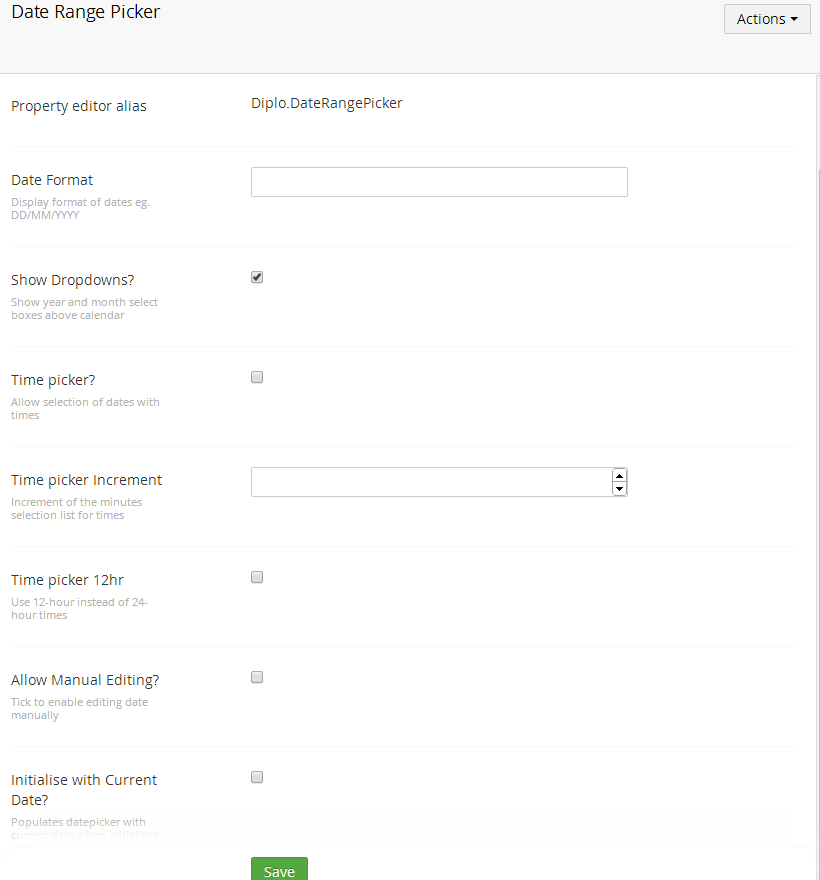Click the Date Format label
The image size is (820, 880).
coord(52,180)
